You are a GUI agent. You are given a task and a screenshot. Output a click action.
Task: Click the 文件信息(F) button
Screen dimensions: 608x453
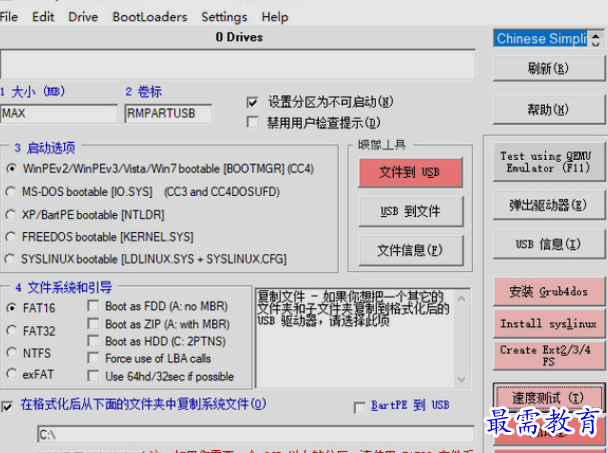tap(411, 250)
